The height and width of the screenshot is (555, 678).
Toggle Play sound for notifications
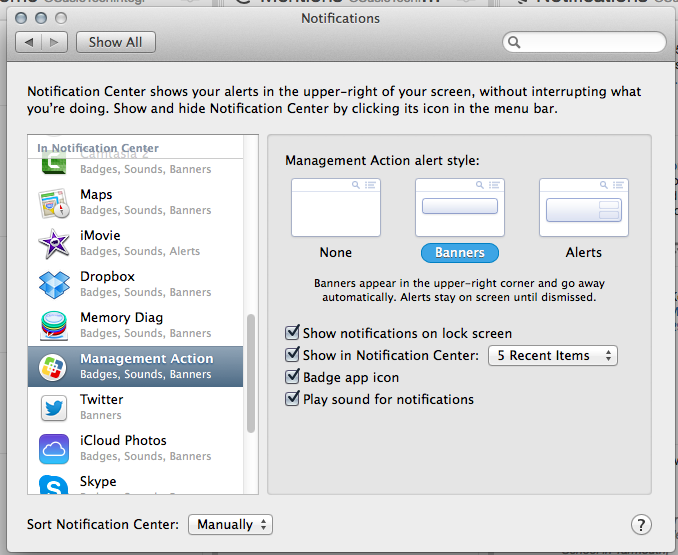[292, 399]
